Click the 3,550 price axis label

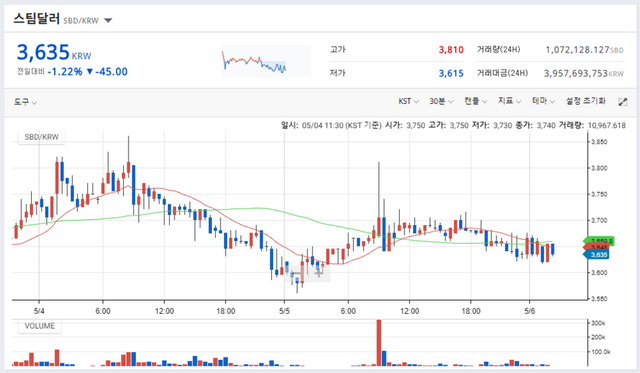pos(599,299)
